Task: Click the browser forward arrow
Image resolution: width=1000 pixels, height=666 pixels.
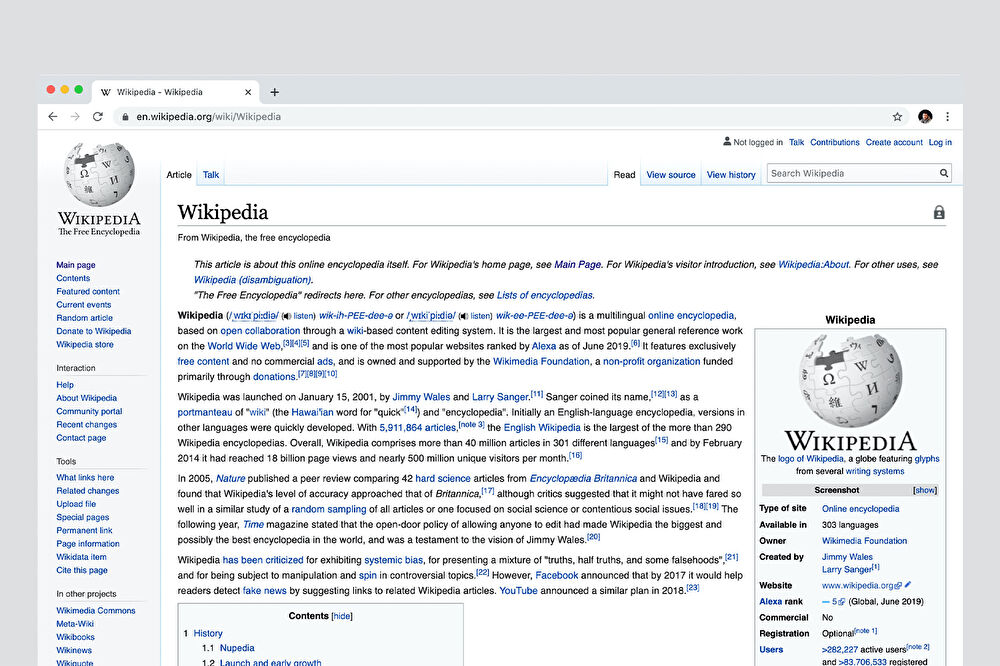Action: (x=75, y=117)
